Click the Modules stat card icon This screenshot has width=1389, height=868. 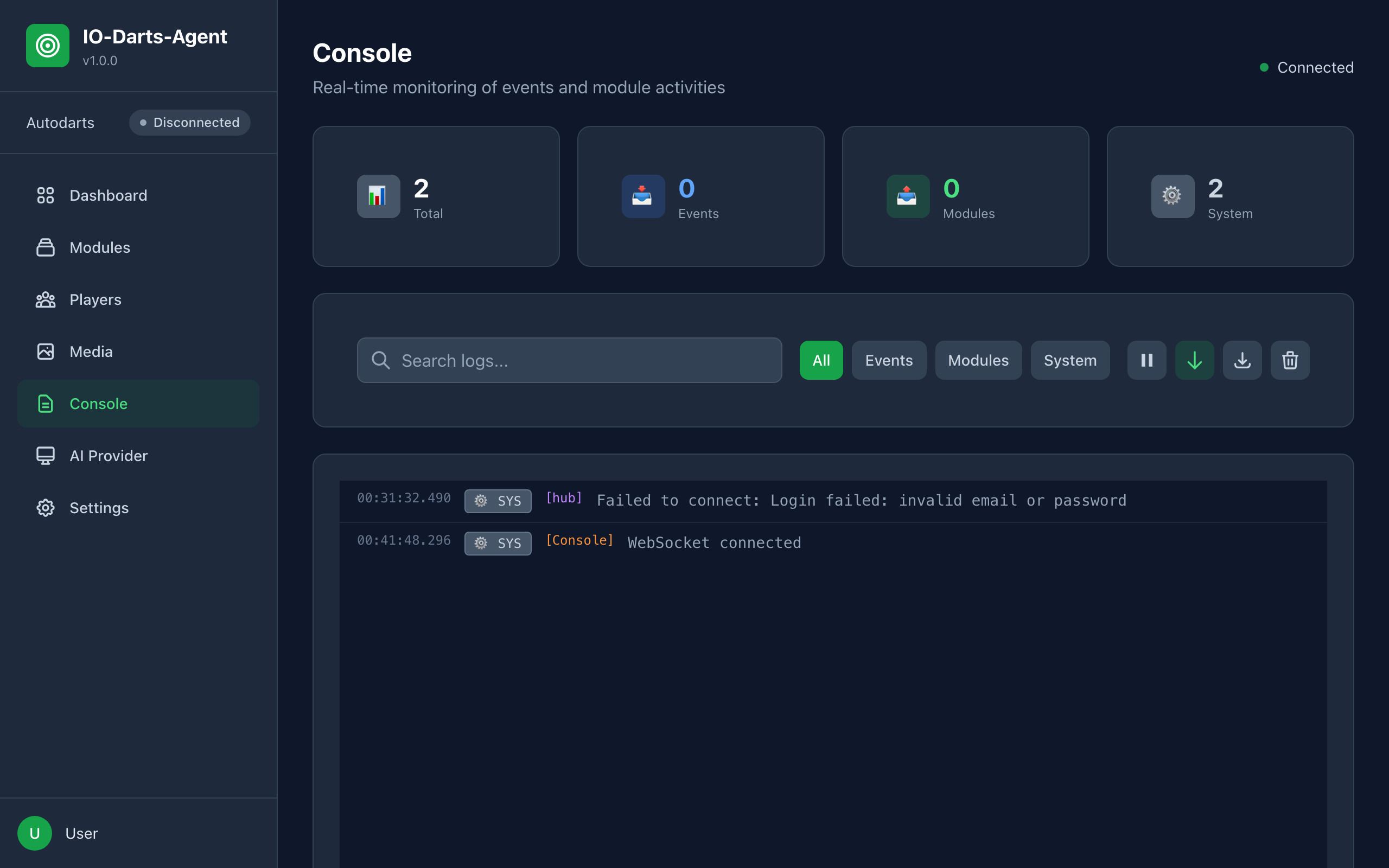click(907, 196)
